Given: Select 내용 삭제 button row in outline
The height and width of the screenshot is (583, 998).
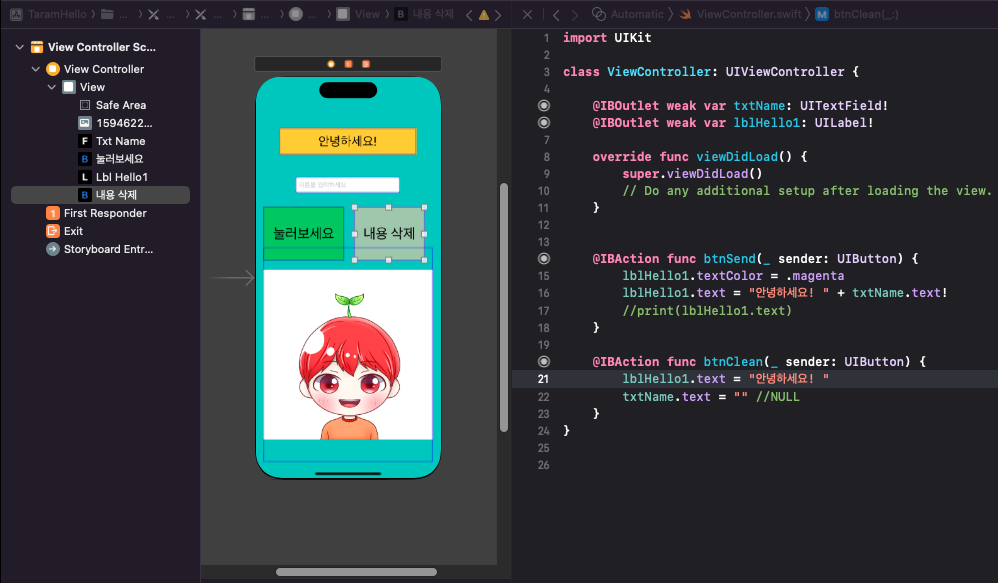Looking at the screenshot, I should pos(101,195).
